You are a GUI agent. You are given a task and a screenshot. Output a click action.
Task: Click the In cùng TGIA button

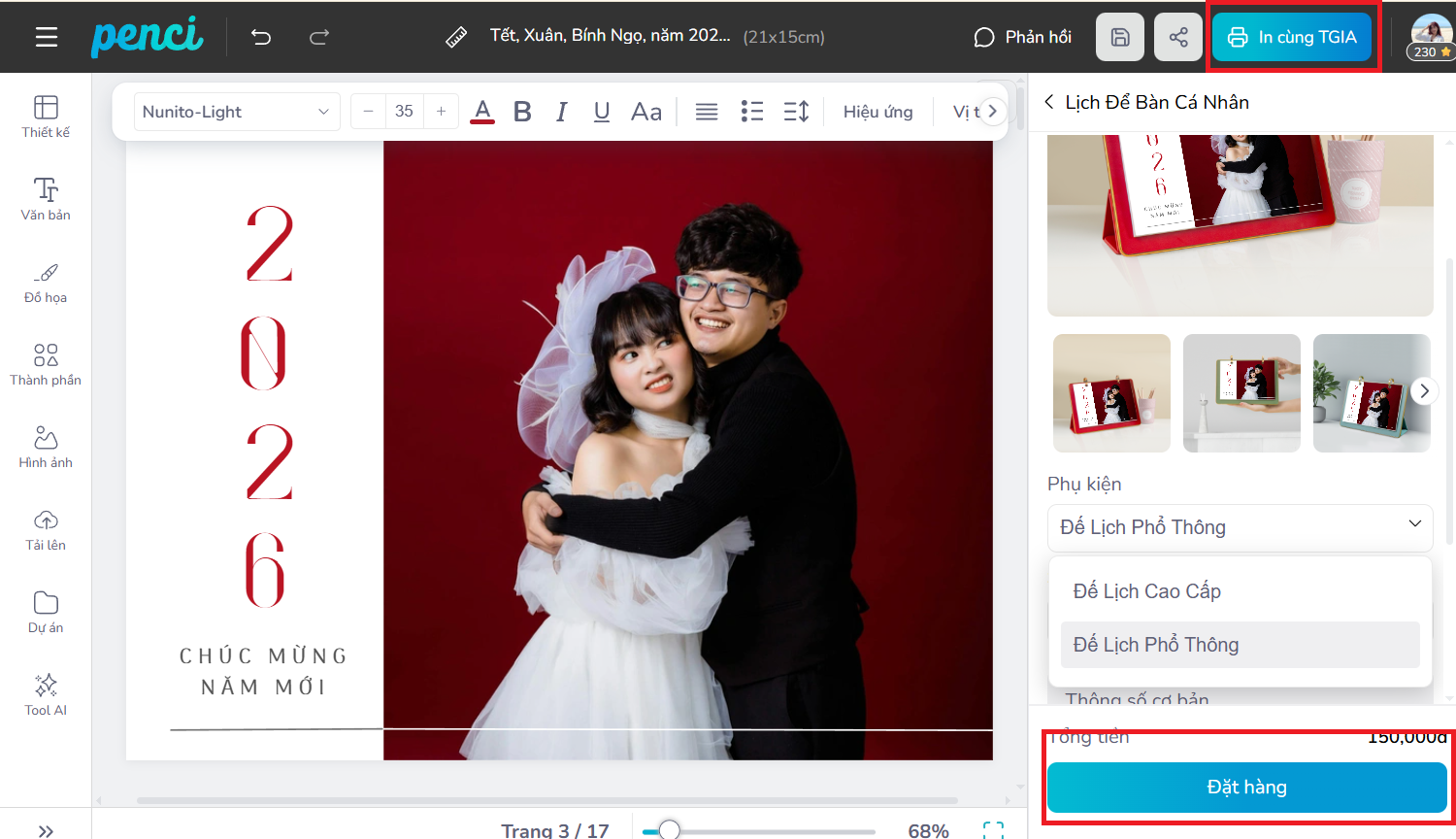(x=1292, y=37)
